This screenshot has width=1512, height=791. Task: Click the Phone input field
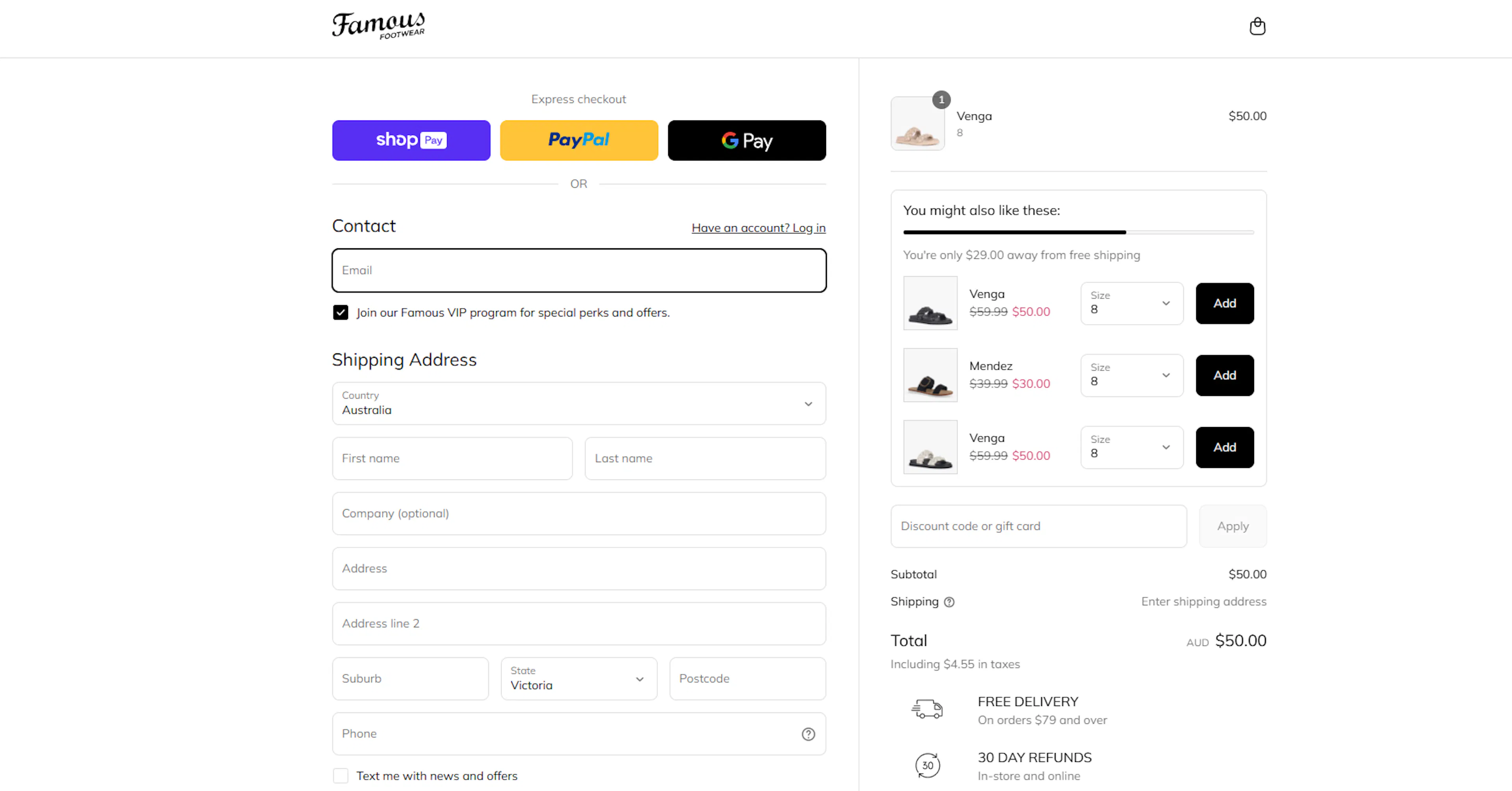pos(579,734)
